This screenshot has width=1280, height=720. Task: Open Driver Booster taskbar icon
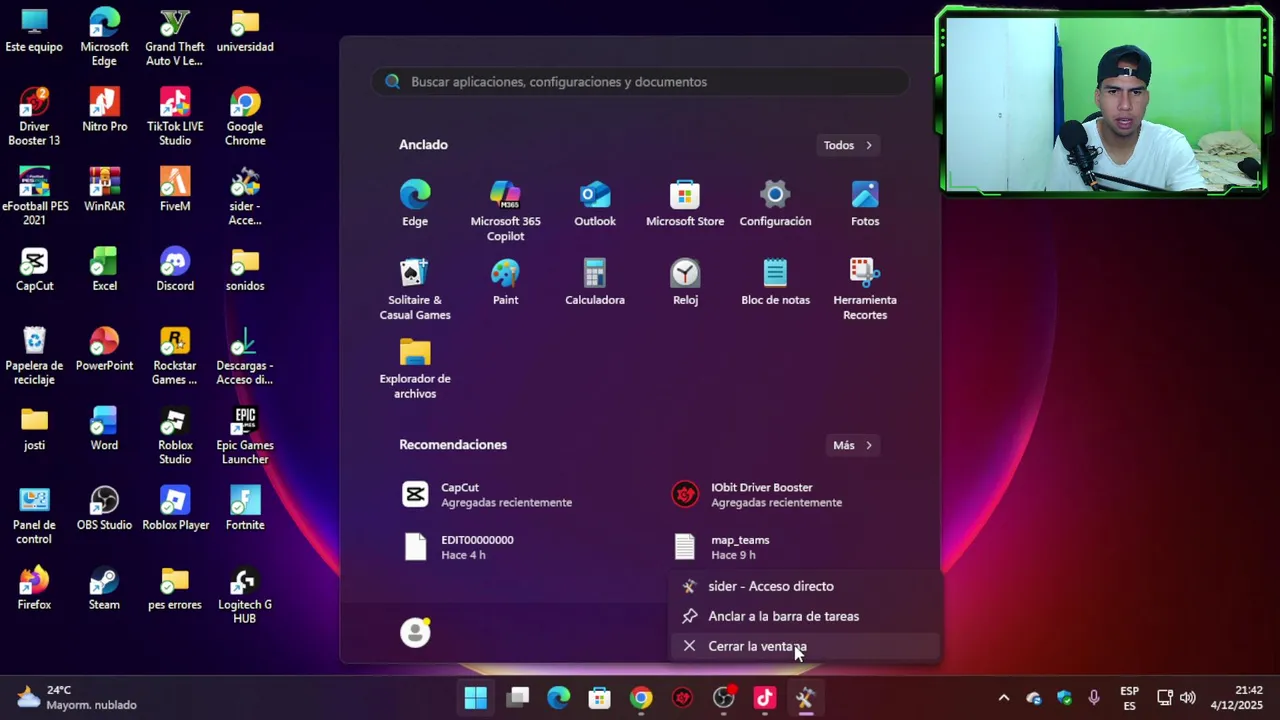tap(682, 698)
